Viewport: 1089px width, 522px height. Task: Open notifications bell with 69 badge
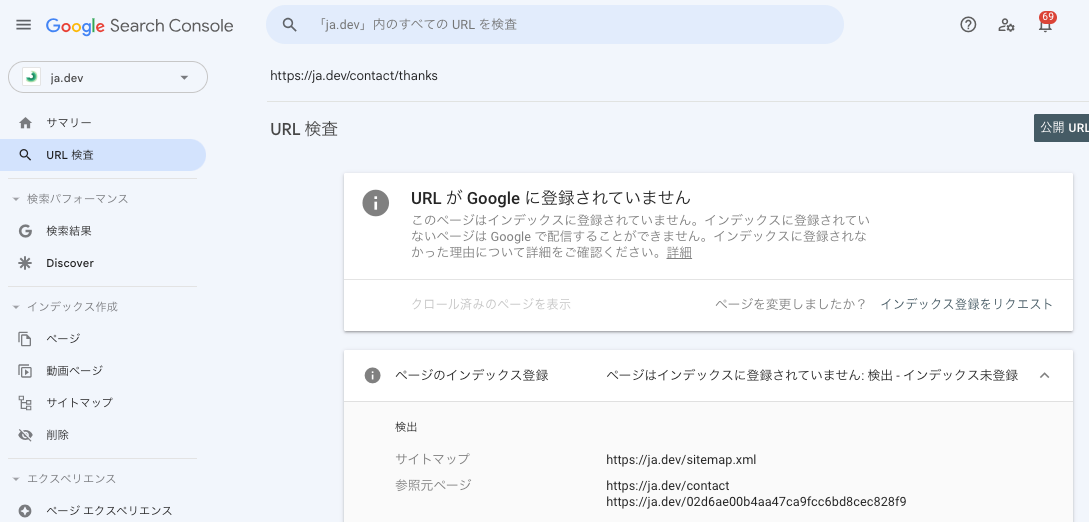(x=1045, y=25)
